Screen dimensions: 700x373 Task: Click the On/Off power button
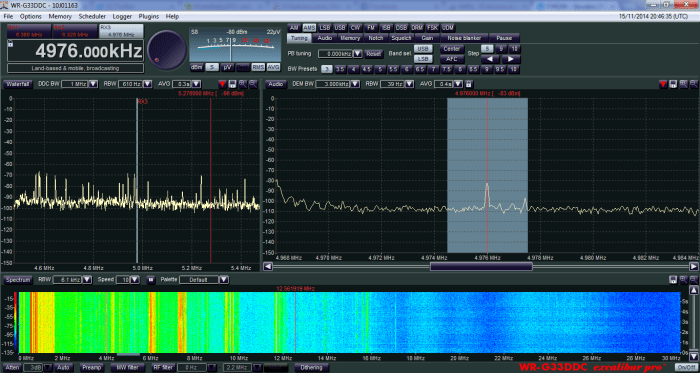(x=687, y=367)
